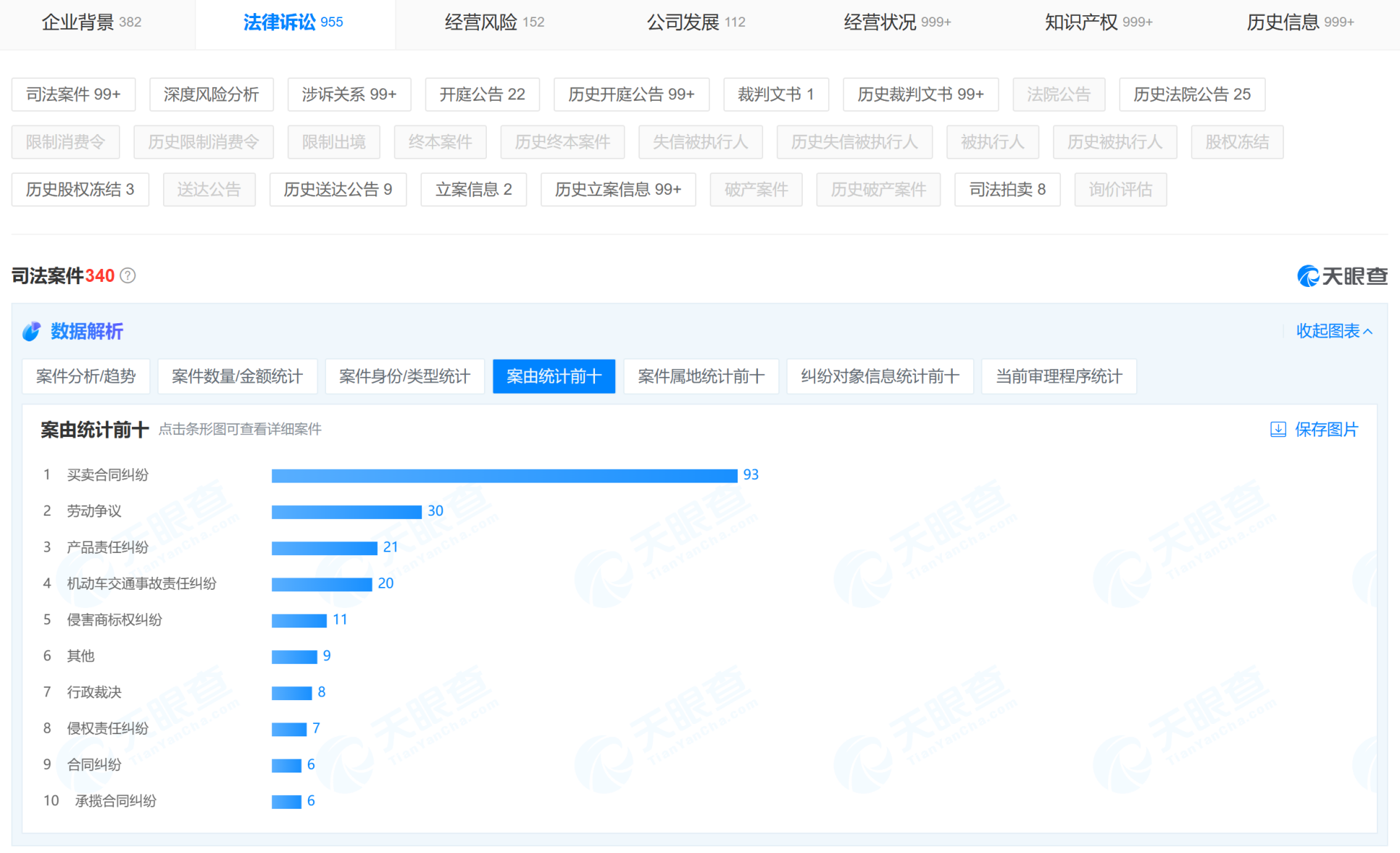Click the 裁判文书 1 button
This screenshot has height=853, width=1400.
[775, 94]
